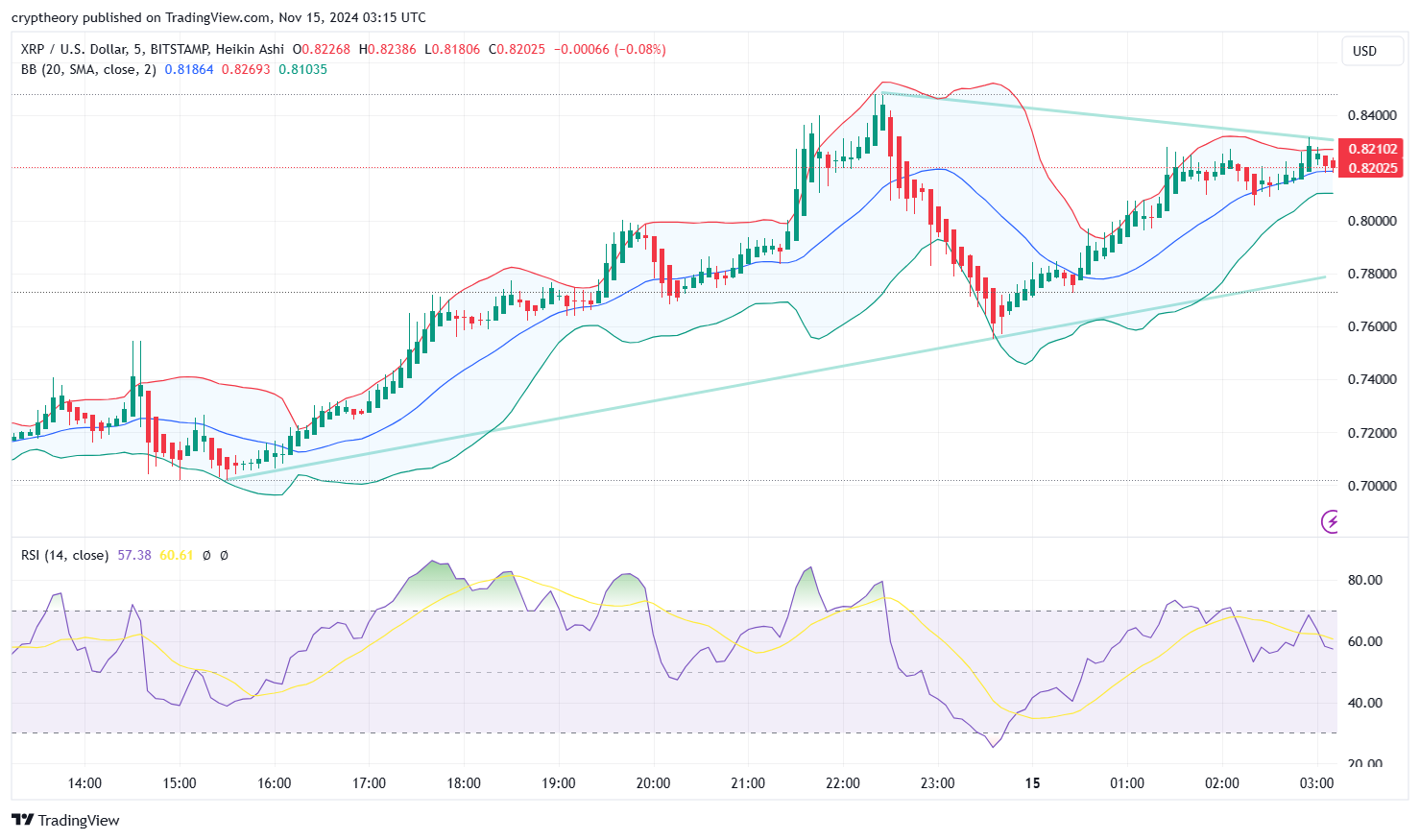Click the 15:00 time axis label
This screenshot has width=1420, height=840.
coord(180,783)
